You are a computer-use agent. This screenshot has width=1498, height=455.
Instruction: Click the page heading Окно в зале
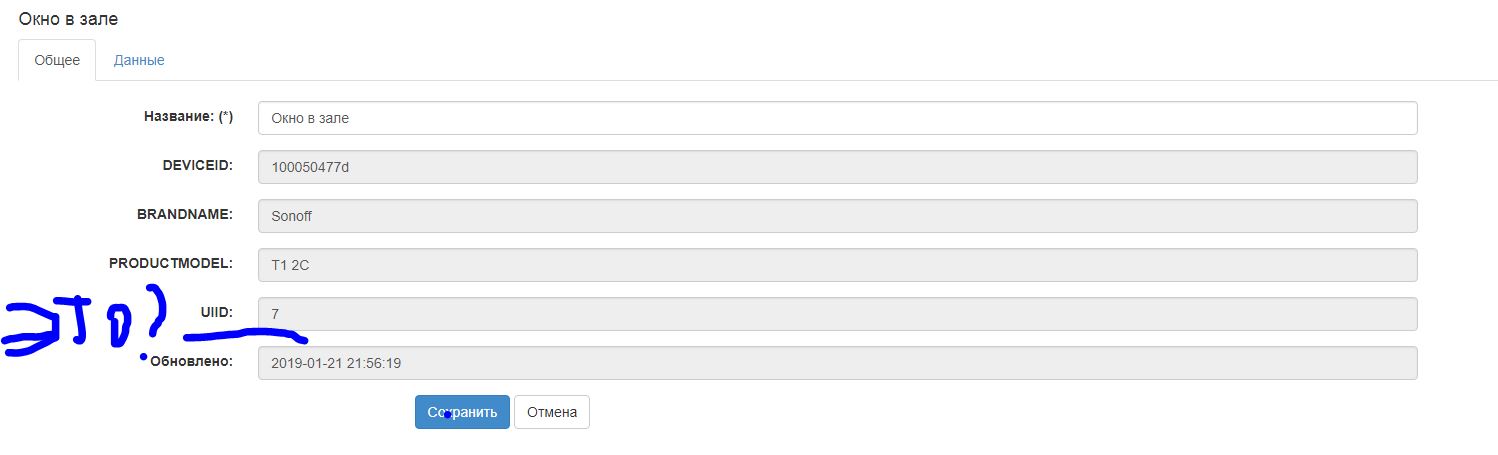(75, 19)
